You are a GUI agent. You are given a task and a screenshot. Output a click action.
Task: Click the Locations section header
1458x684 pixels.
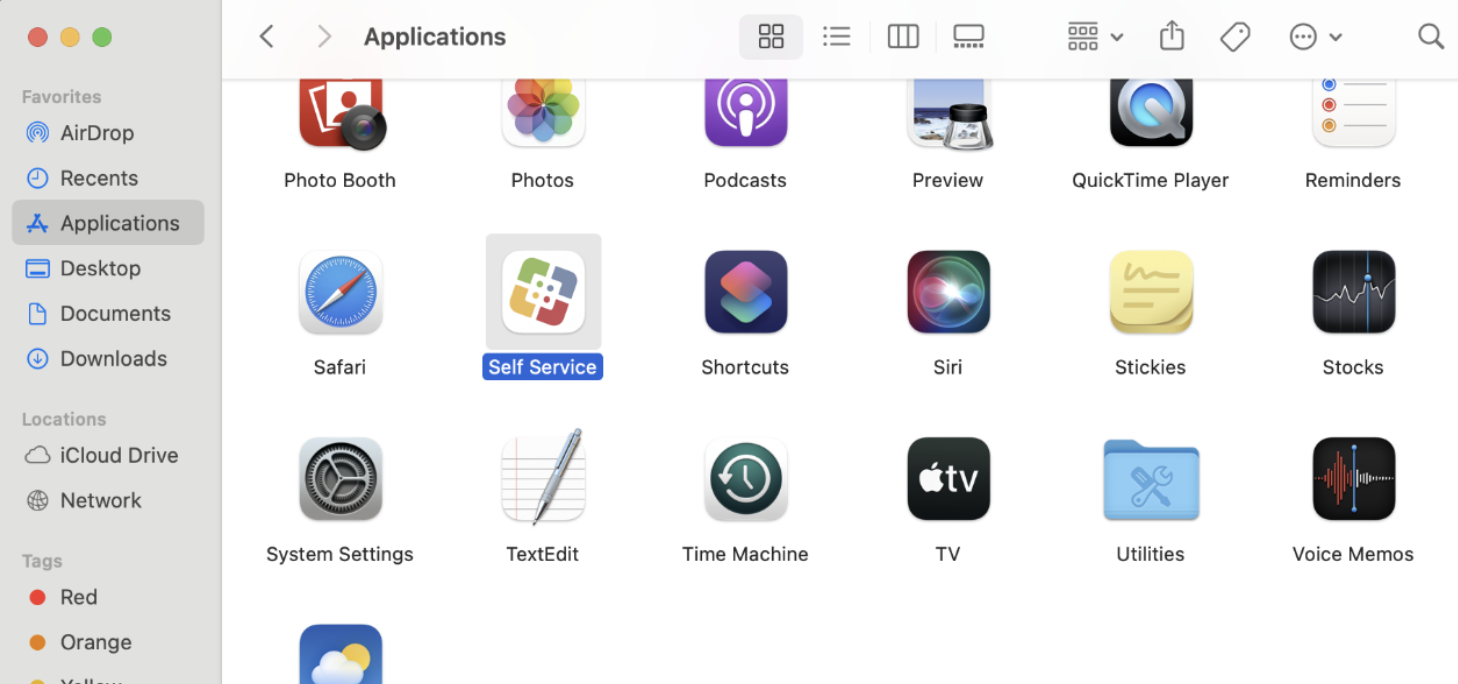[x=64, y=419]
